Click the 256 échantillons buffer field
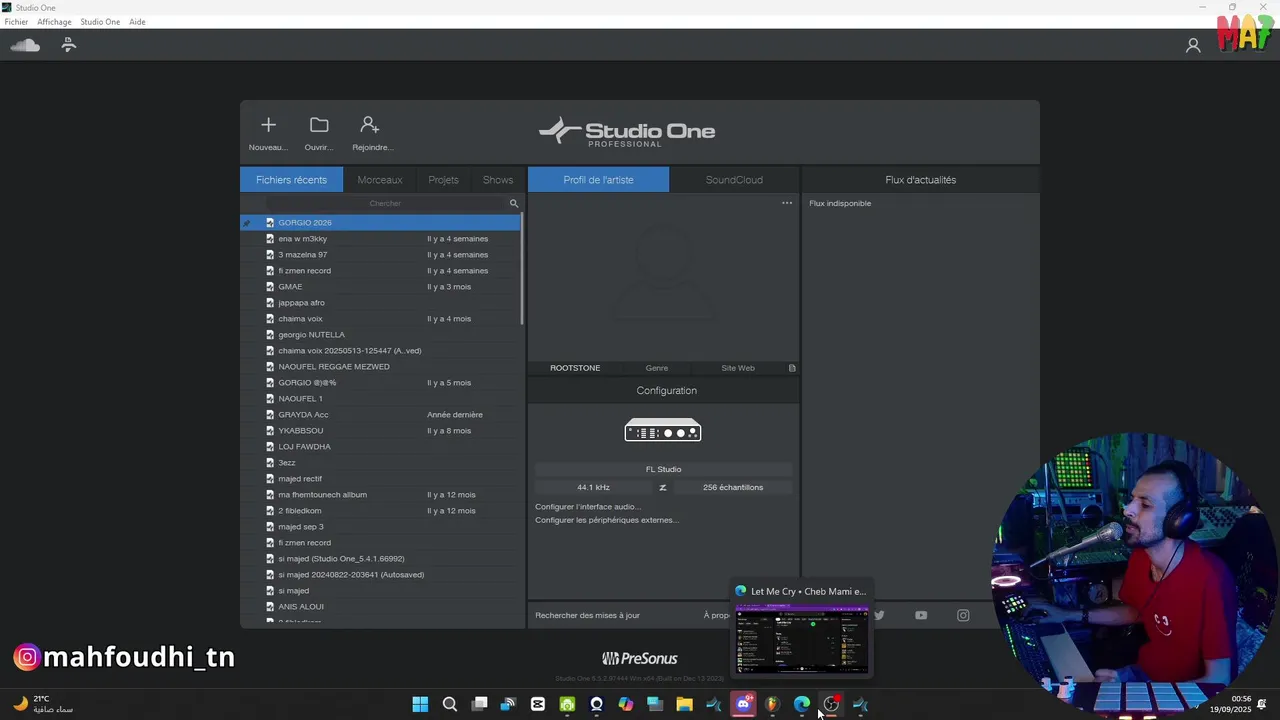The image size is (1280, 720). click(733, 487)
